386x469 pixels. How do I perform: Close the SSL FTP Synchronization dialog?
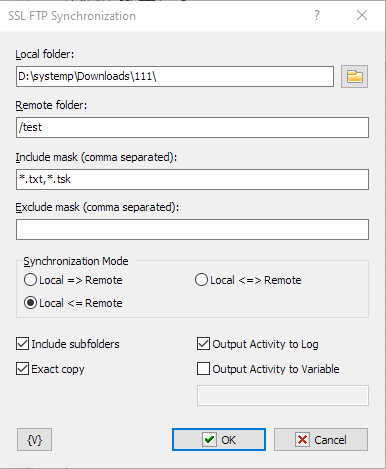362,15
